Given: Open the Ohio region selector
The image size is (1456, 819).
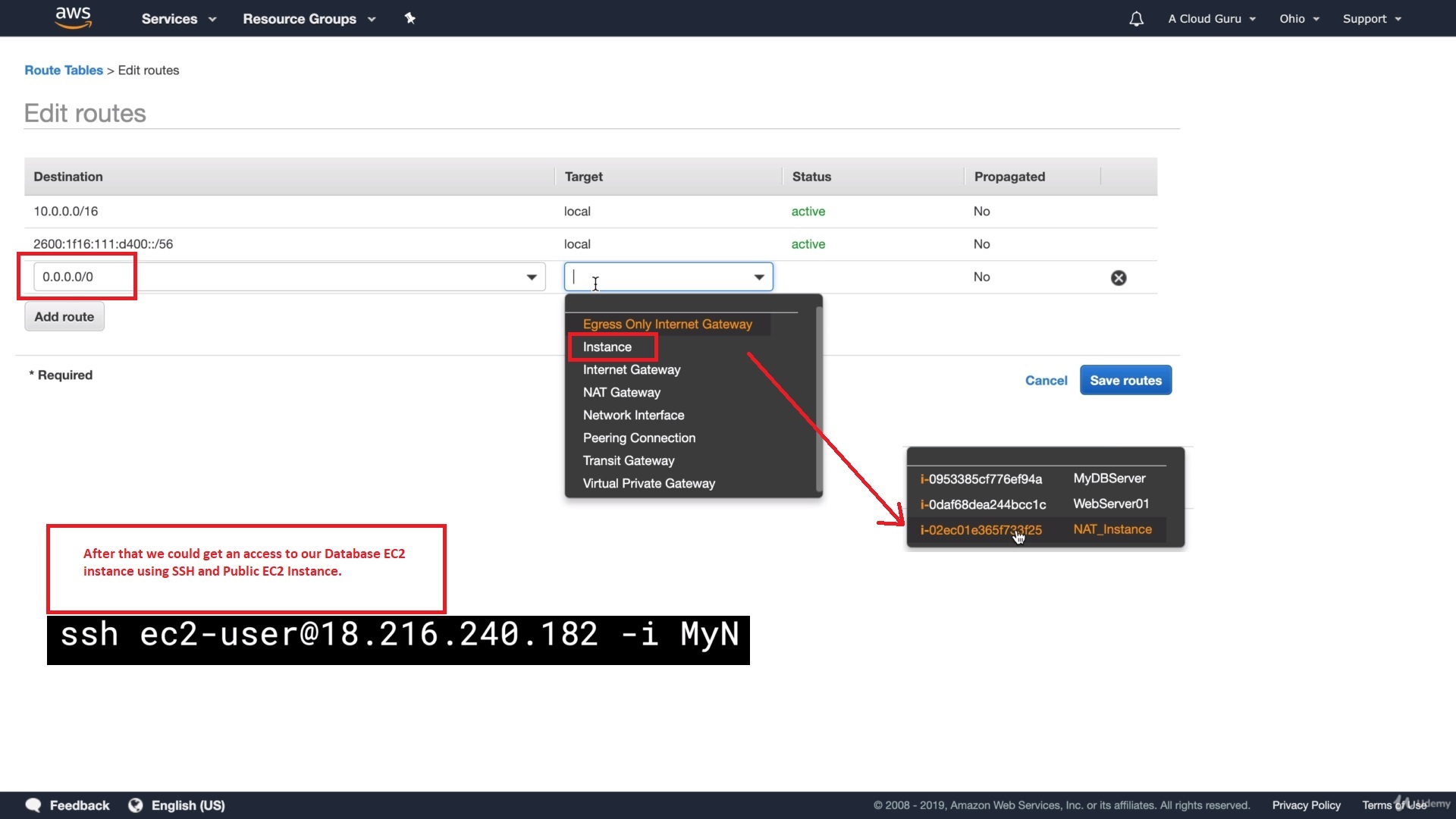Looking at the screenshot, I should click(1298, 19).
